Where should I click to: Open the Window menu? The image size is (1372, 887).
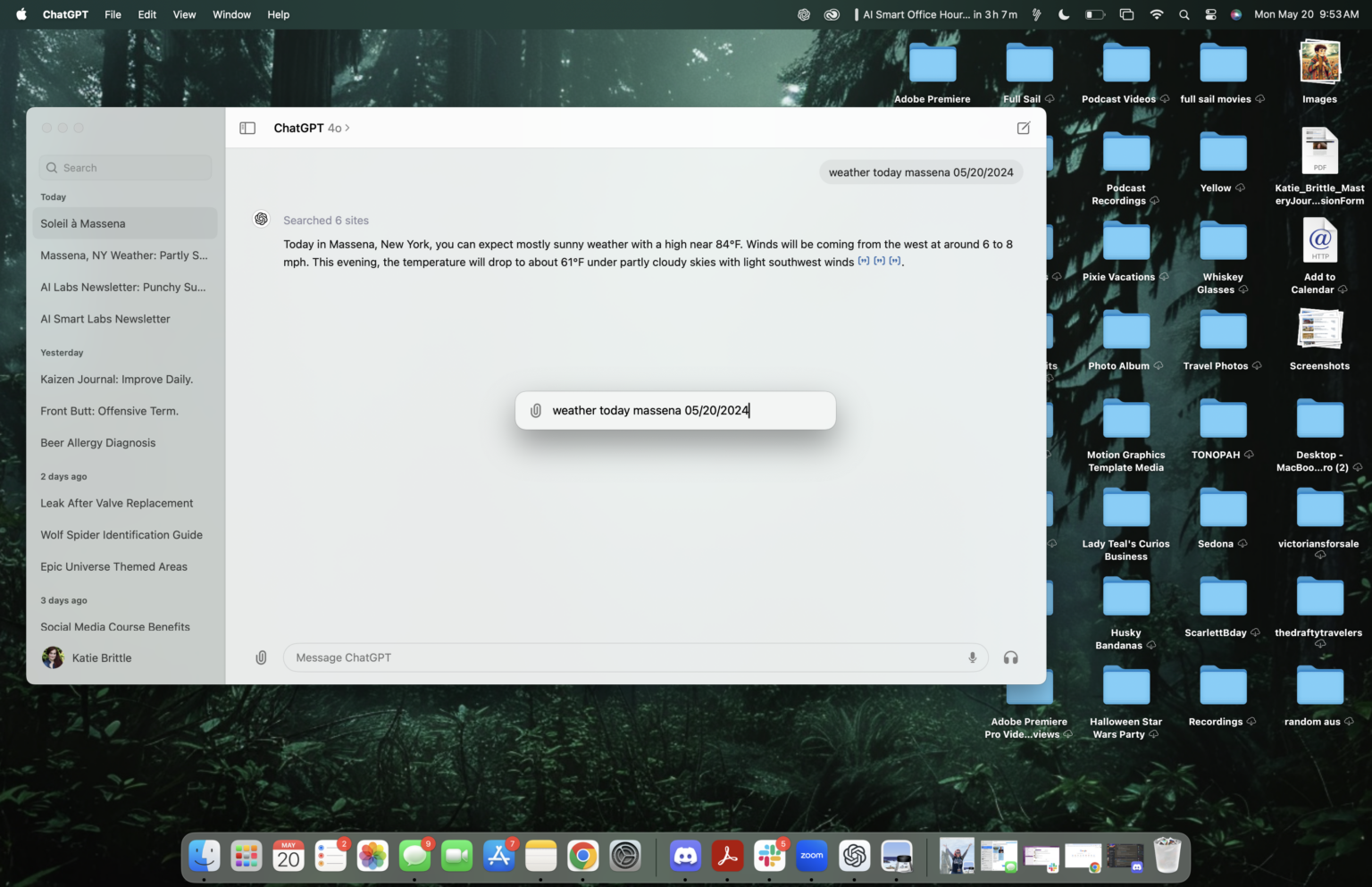click(x=231, y=14)
